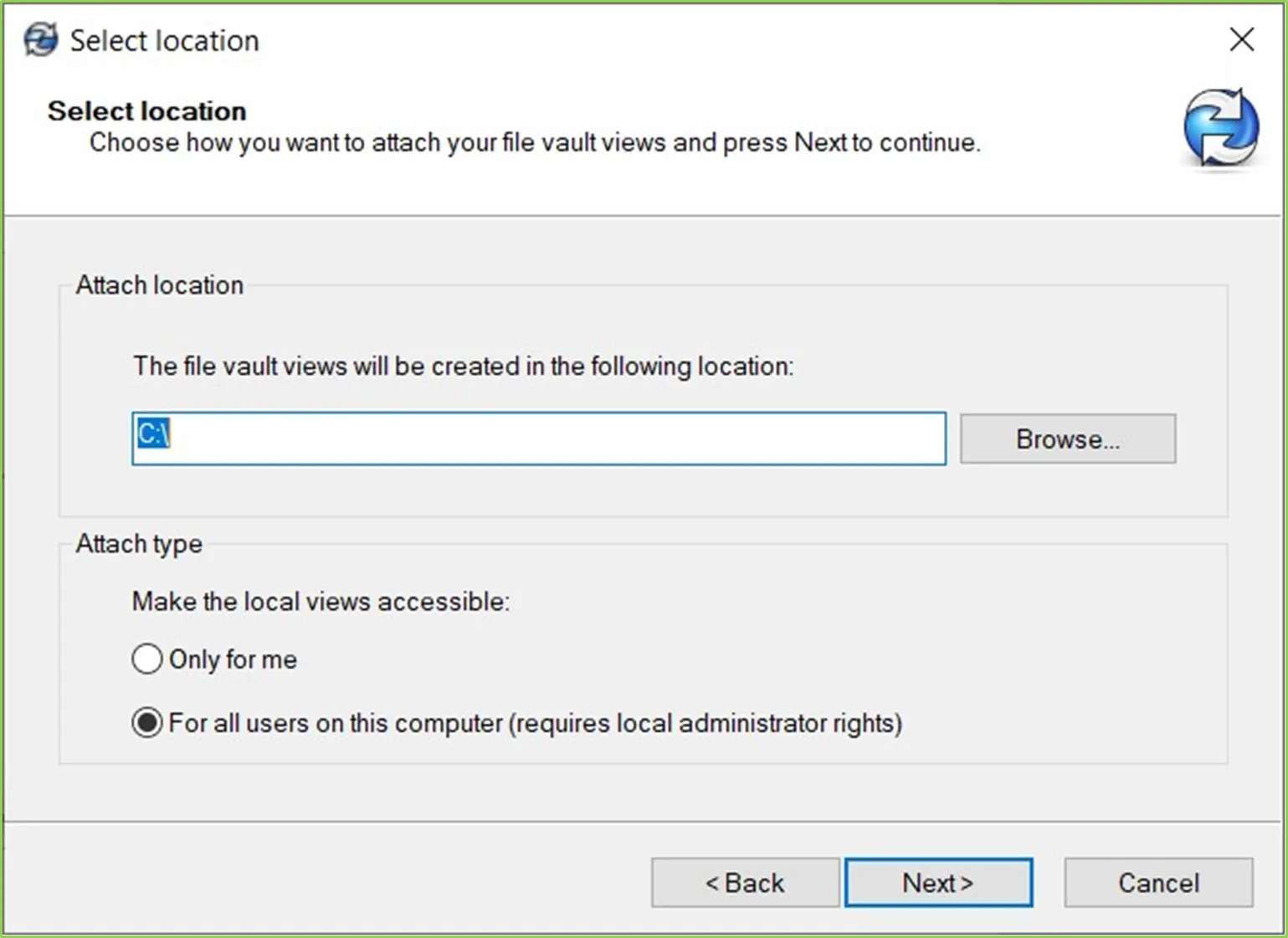1288x938 pixels.
Task: Go back with the '< Back' button
Action: (x=745, y=883)
